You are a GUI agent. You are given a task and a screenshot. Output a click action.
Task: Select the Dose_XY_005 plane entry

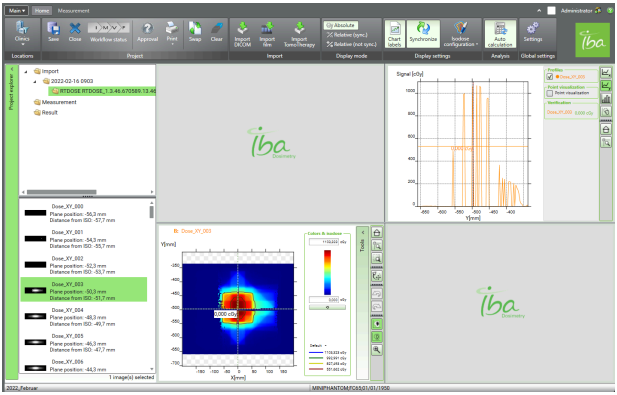(x=83, y=342)
